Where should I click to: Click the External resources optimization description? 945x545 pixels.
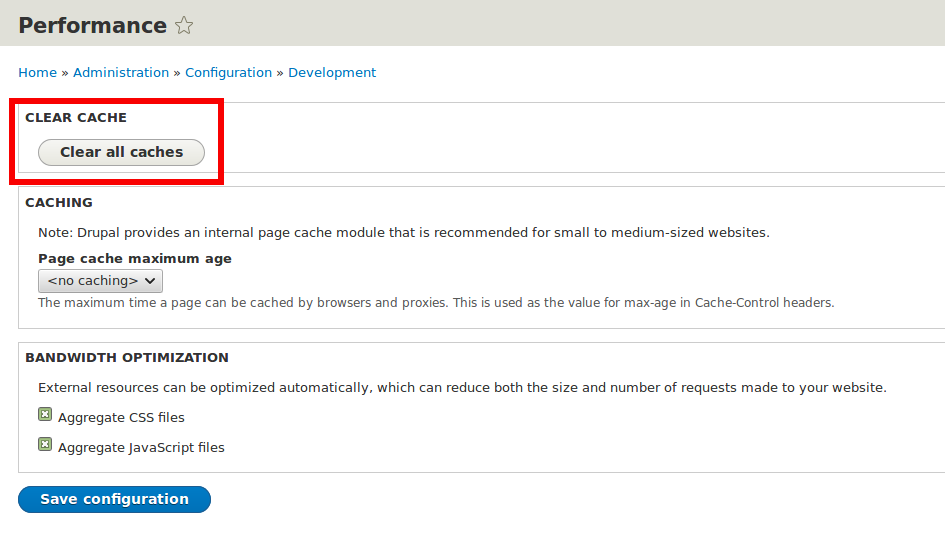[x=462, y=388]
